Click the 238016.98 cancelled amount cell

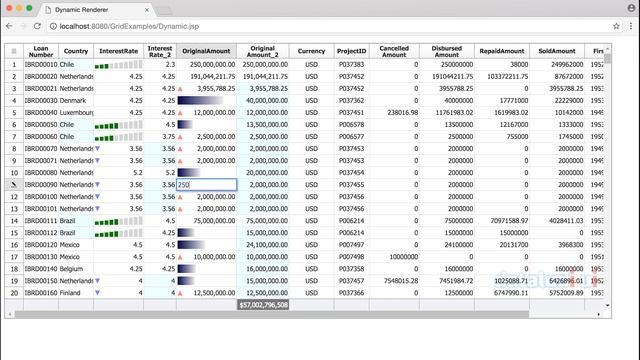click(394, 113)
